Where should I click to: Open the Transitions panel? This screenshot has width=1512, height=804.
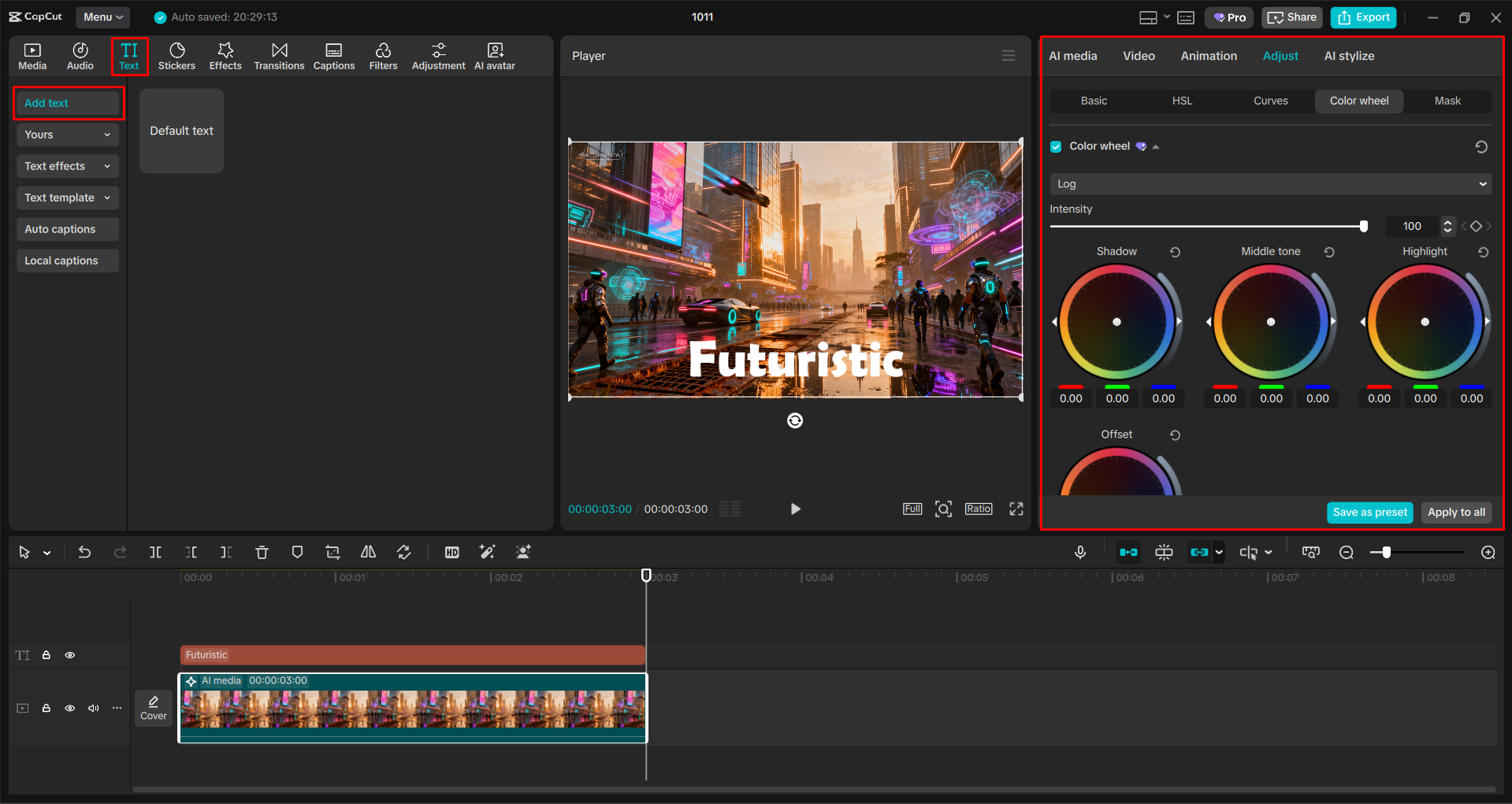pos(279,55)
